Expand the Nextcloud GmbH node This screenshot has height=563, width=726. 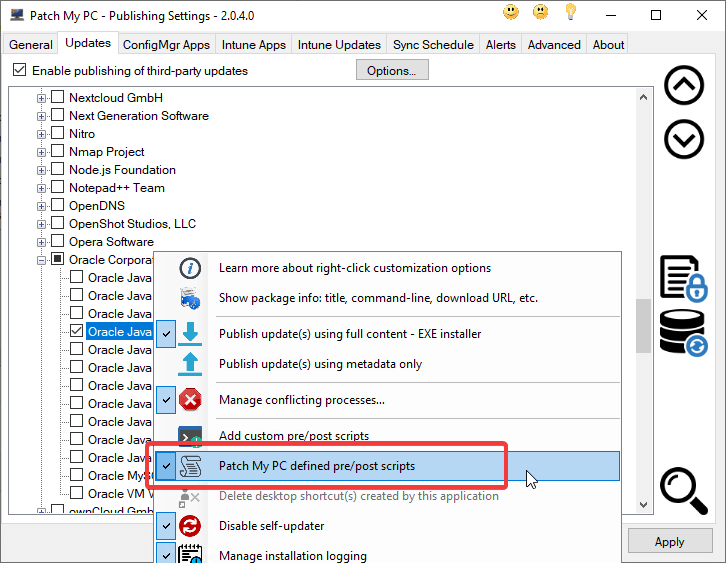coord(41,98)
